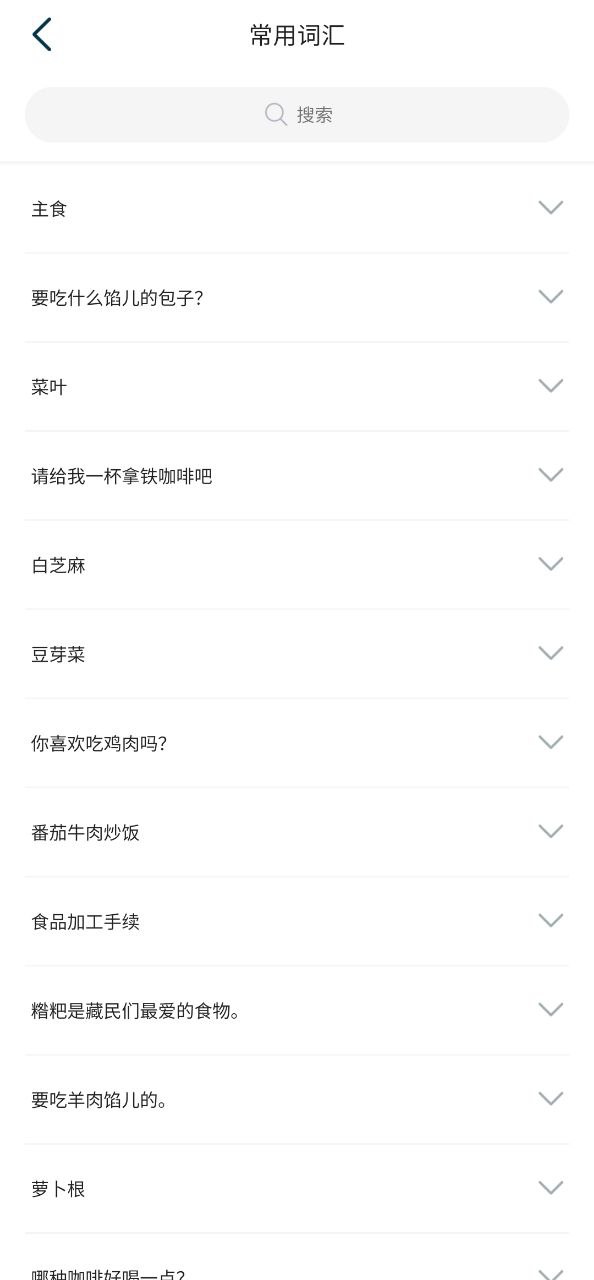The height and width of the screenshot is (1280, 594).
Task: Expand 要吃羊肉馅儿的。 chevron
Action: coord(551,1099)
